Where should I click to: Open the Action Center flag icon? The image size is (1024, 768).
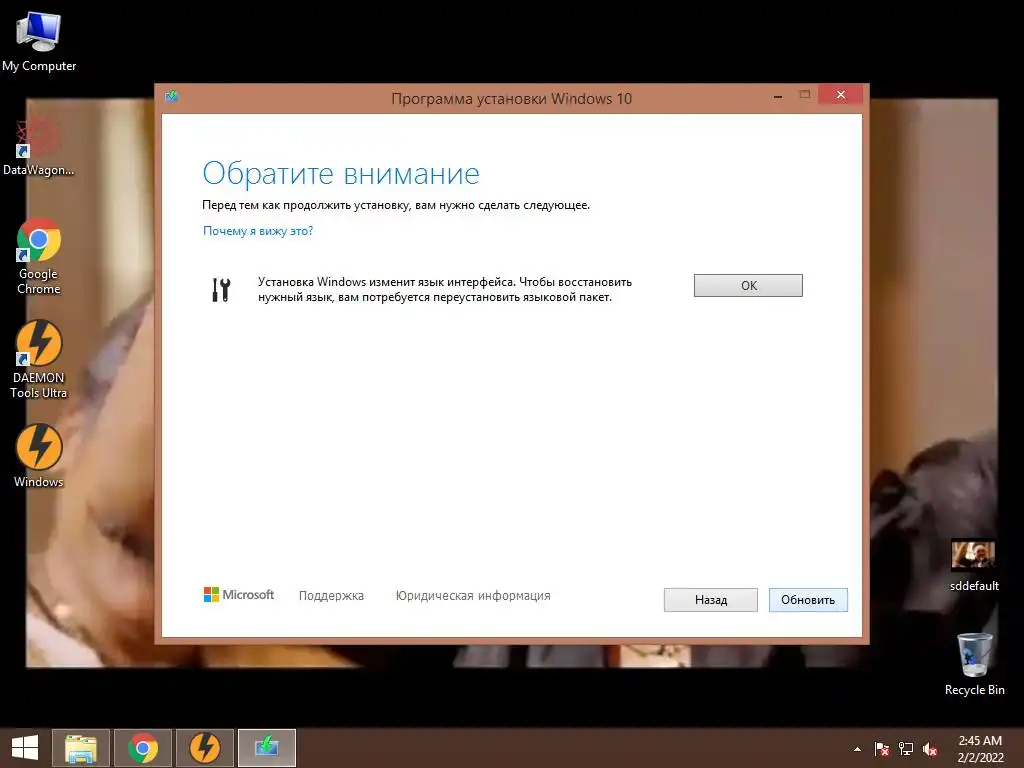[882, 749]
